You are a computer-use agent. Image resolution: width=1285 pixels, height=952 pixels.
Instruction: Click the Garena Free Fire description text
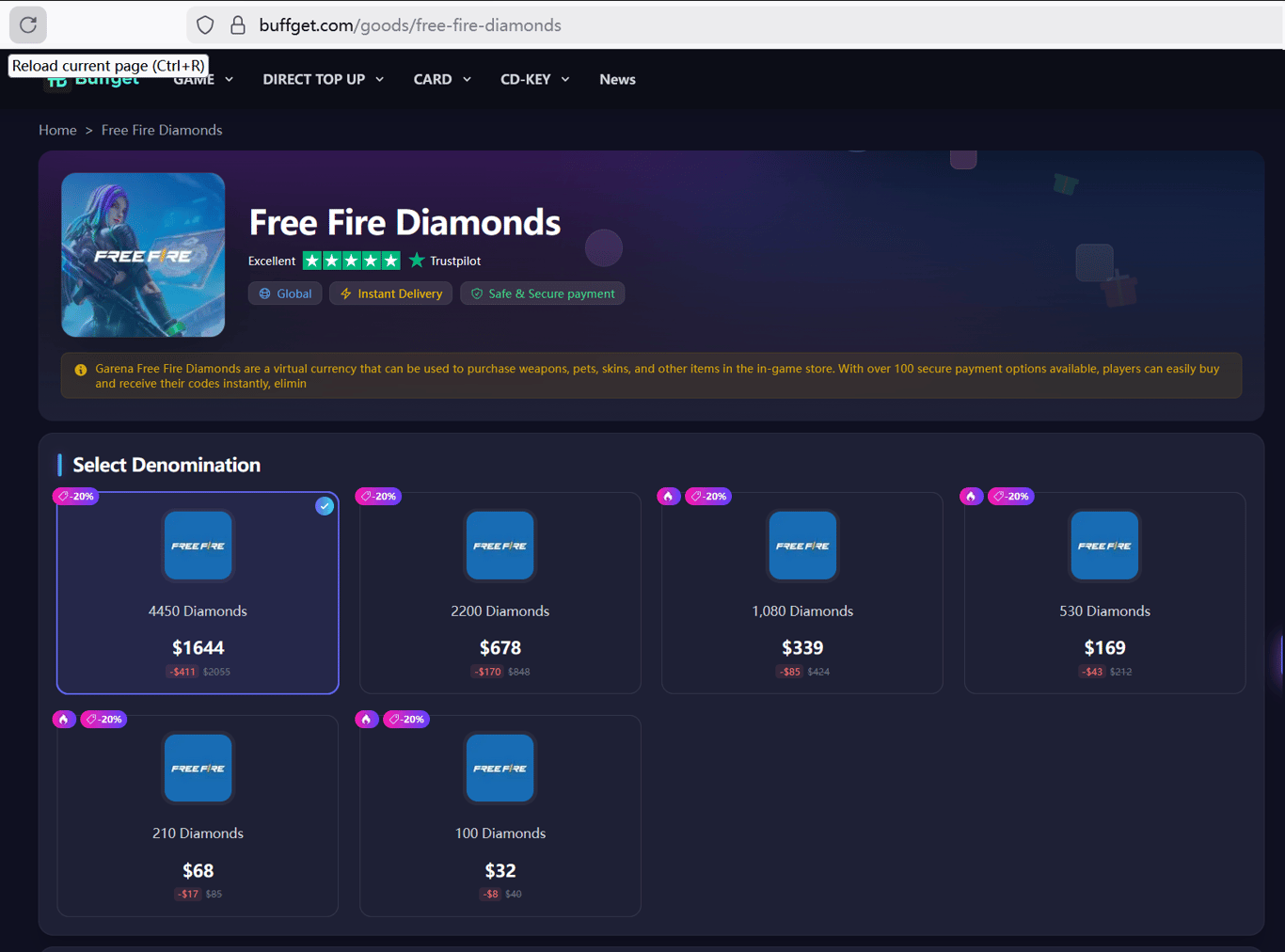click(658, 375)
